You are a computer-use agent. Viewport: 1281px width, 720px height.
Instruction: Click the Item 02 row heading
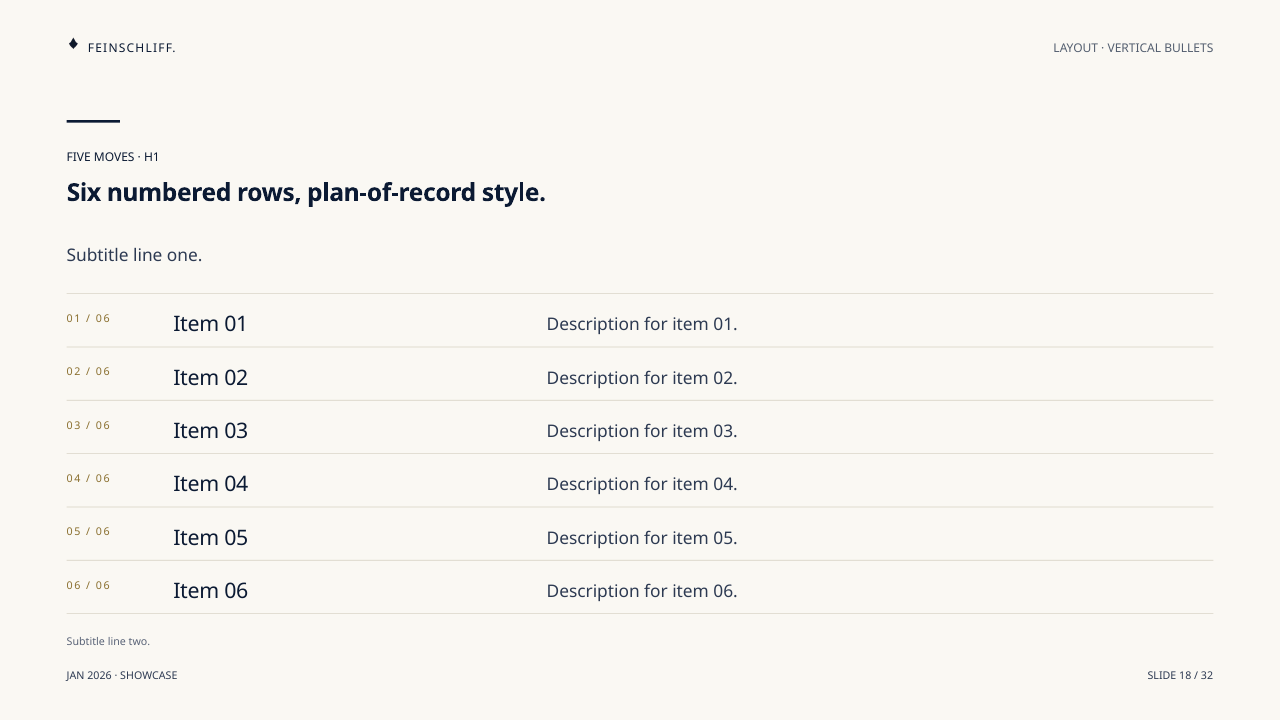[210, 378]
